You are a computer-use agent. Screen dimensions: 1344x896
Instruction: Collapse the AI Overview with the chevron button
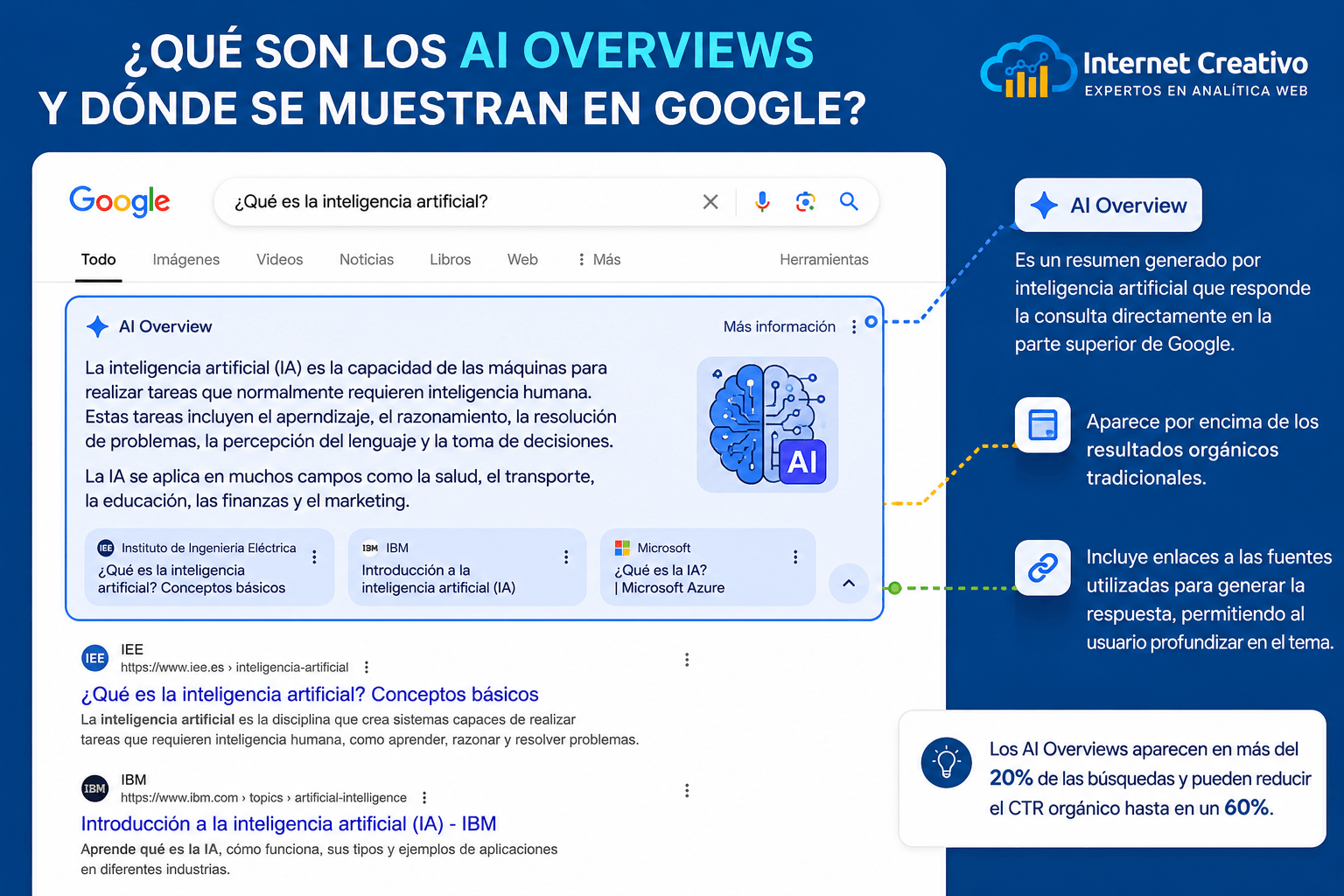849,583
